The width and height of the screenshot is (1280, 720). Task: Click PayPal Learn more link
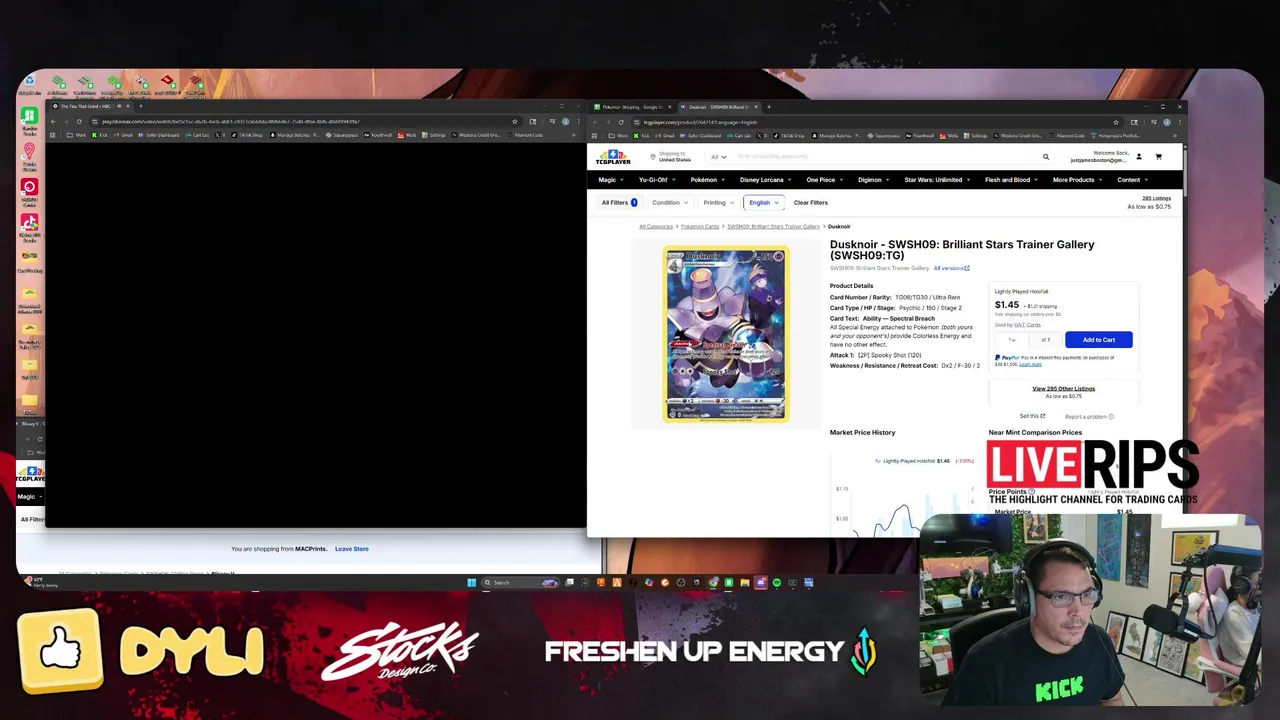[1030, 364]
